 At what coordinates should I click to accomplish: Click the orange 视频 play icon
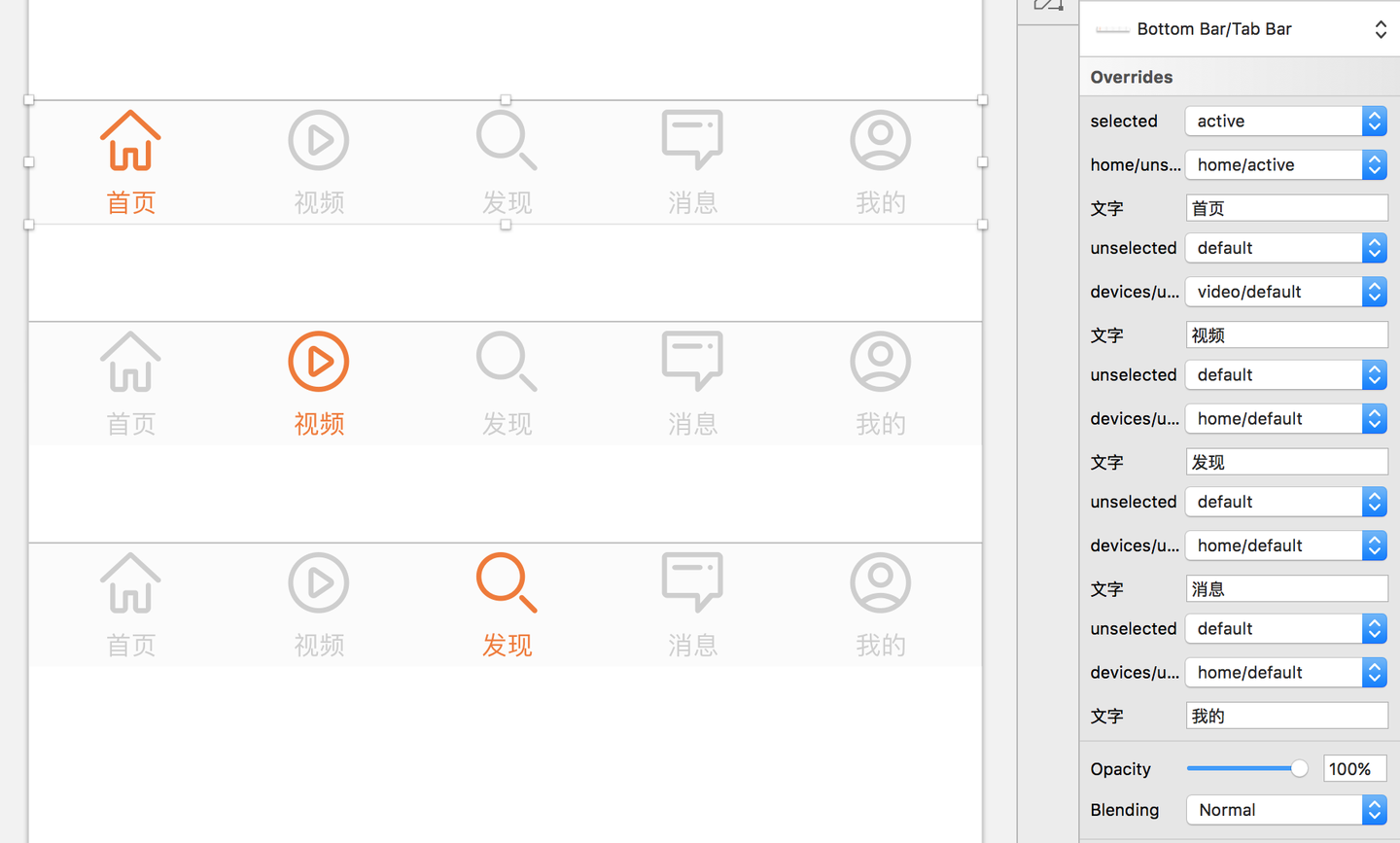[319, 361]
